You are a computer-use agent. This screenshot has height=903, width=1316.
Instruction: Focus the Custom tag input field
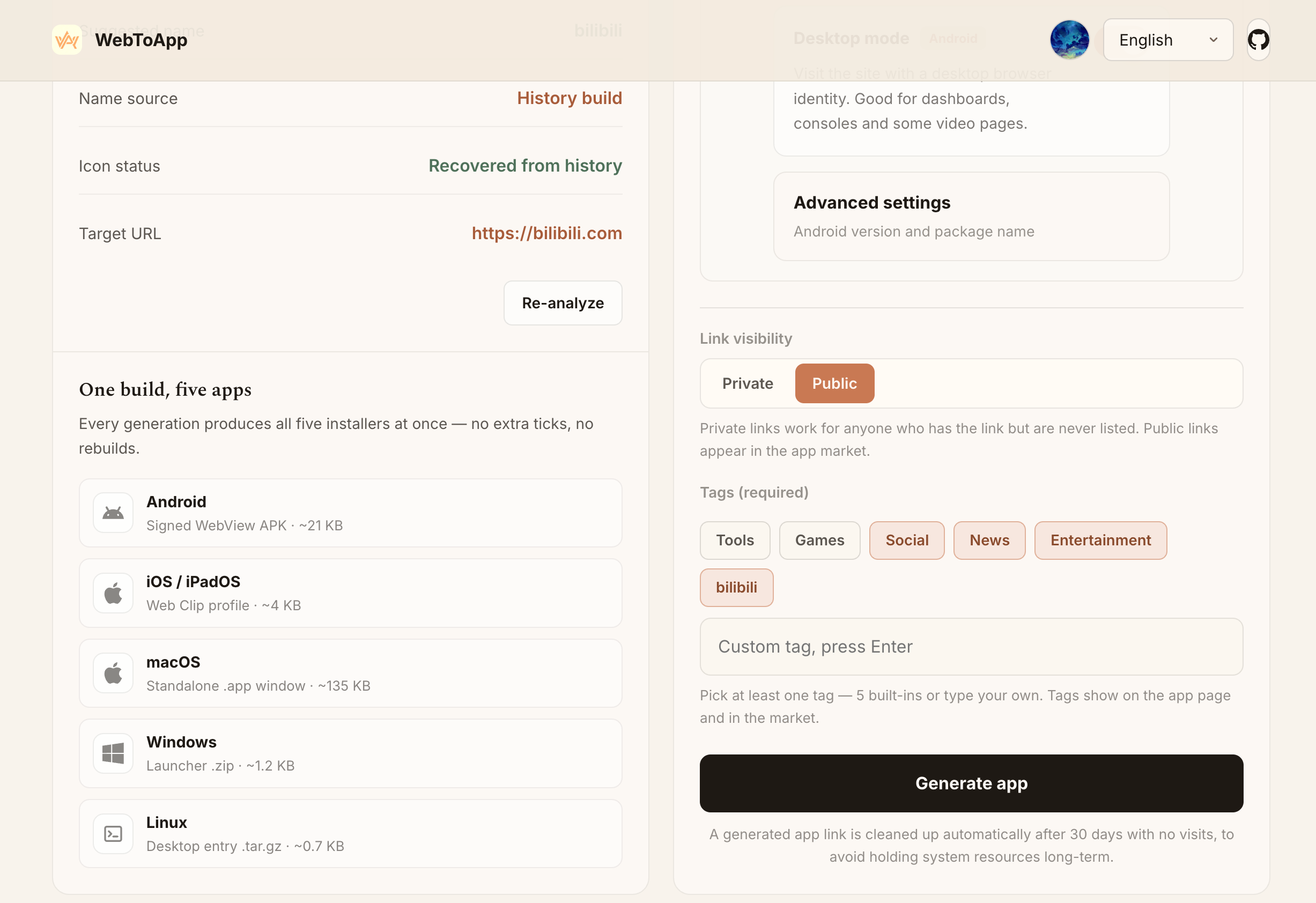971,647
